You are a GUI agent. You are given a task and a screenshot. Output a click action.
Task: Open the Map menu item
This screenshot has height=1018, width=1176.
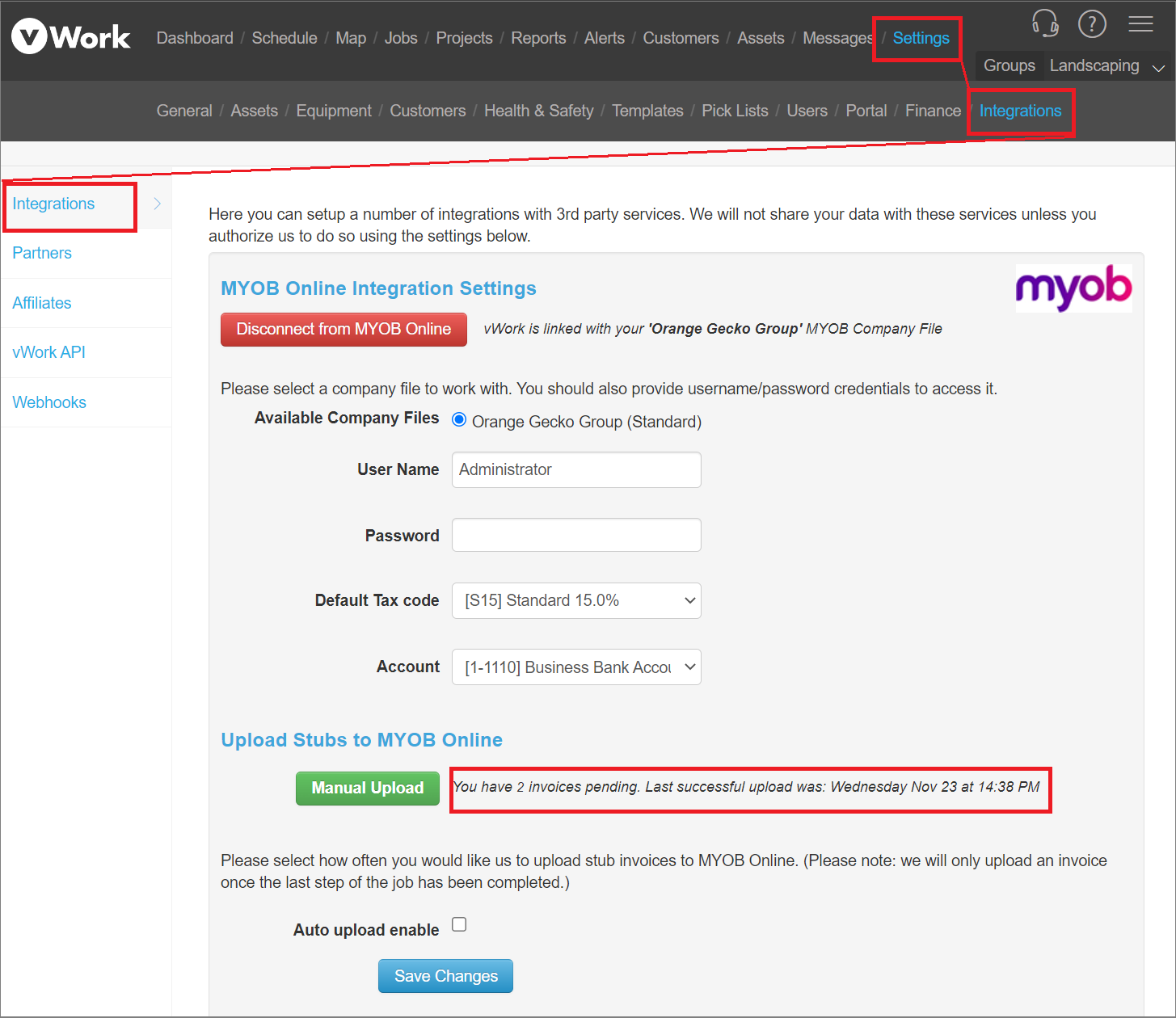[351, 38]
